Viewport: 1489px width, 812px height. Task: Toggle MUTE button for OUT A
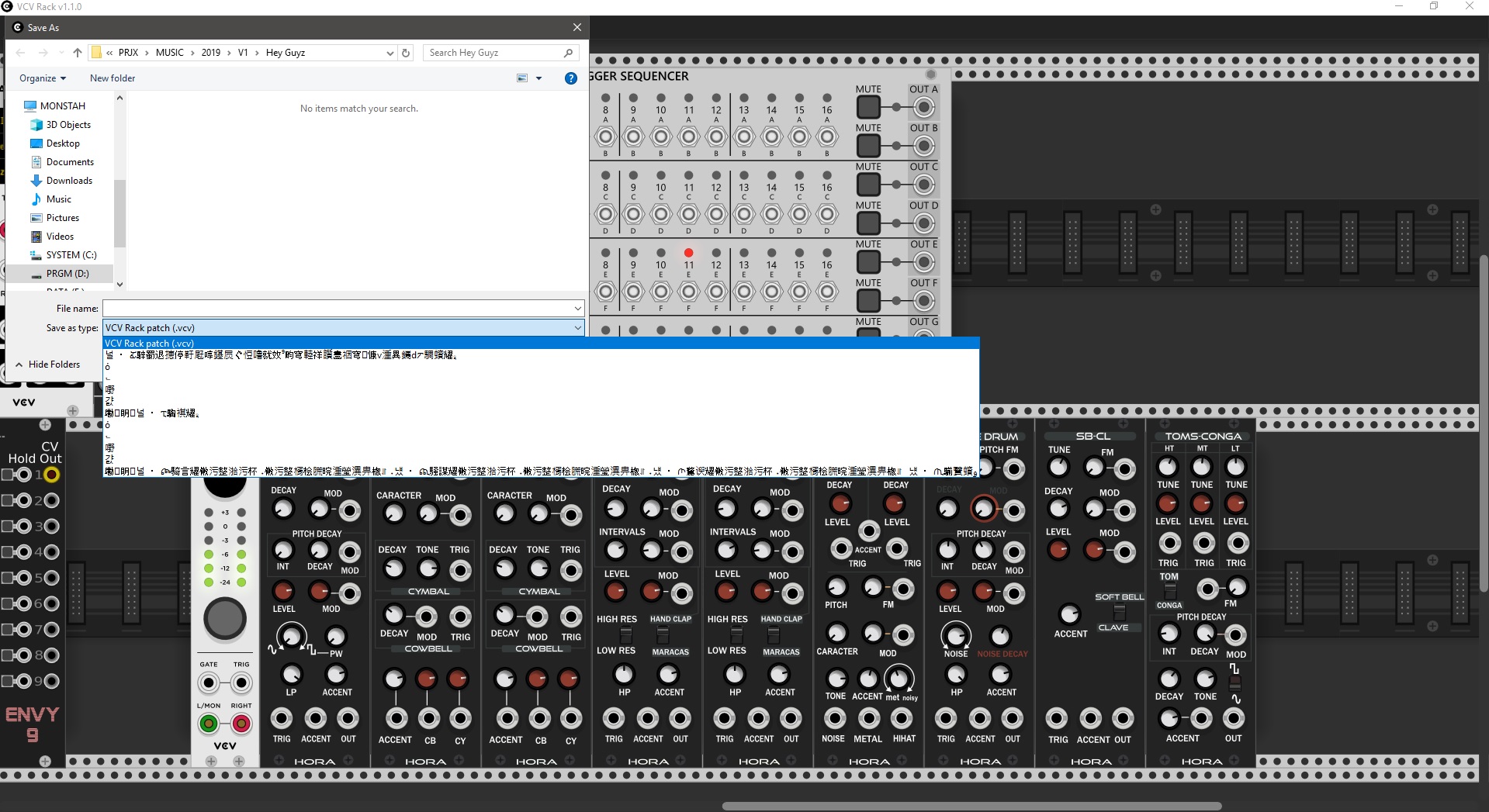click(868, 107)
